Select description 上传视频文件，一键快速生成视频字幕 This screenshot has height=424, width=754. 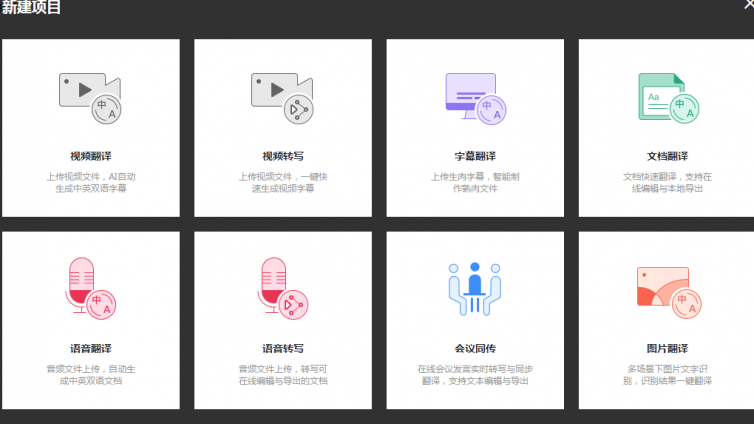point(283,183)
